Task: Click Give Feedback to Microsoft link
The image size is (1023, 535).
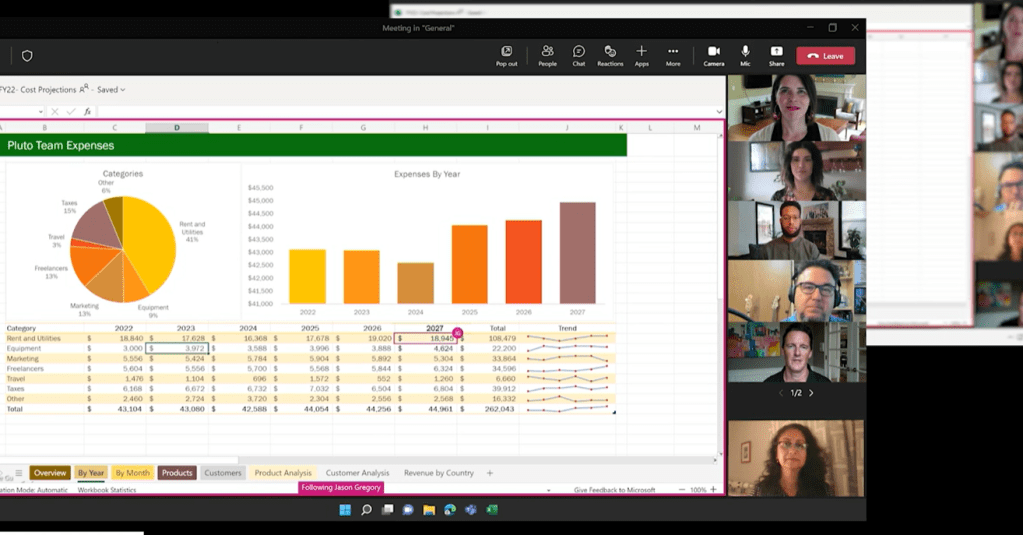Action: [614, 490]
